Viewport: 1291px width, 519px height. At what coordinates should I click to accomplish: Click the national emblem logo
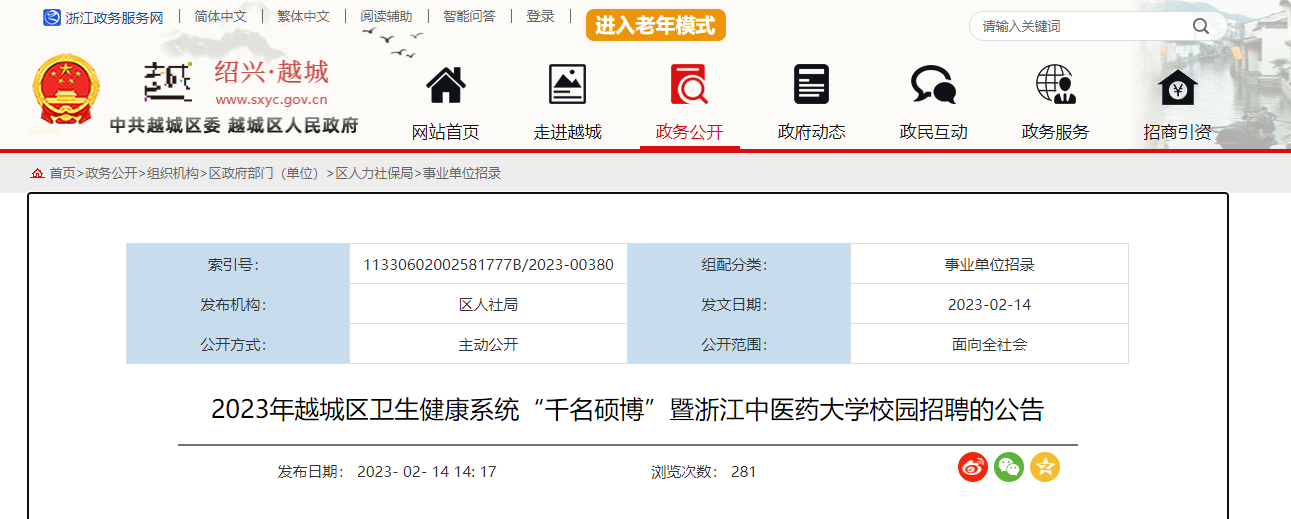click(x=66, y=90)
